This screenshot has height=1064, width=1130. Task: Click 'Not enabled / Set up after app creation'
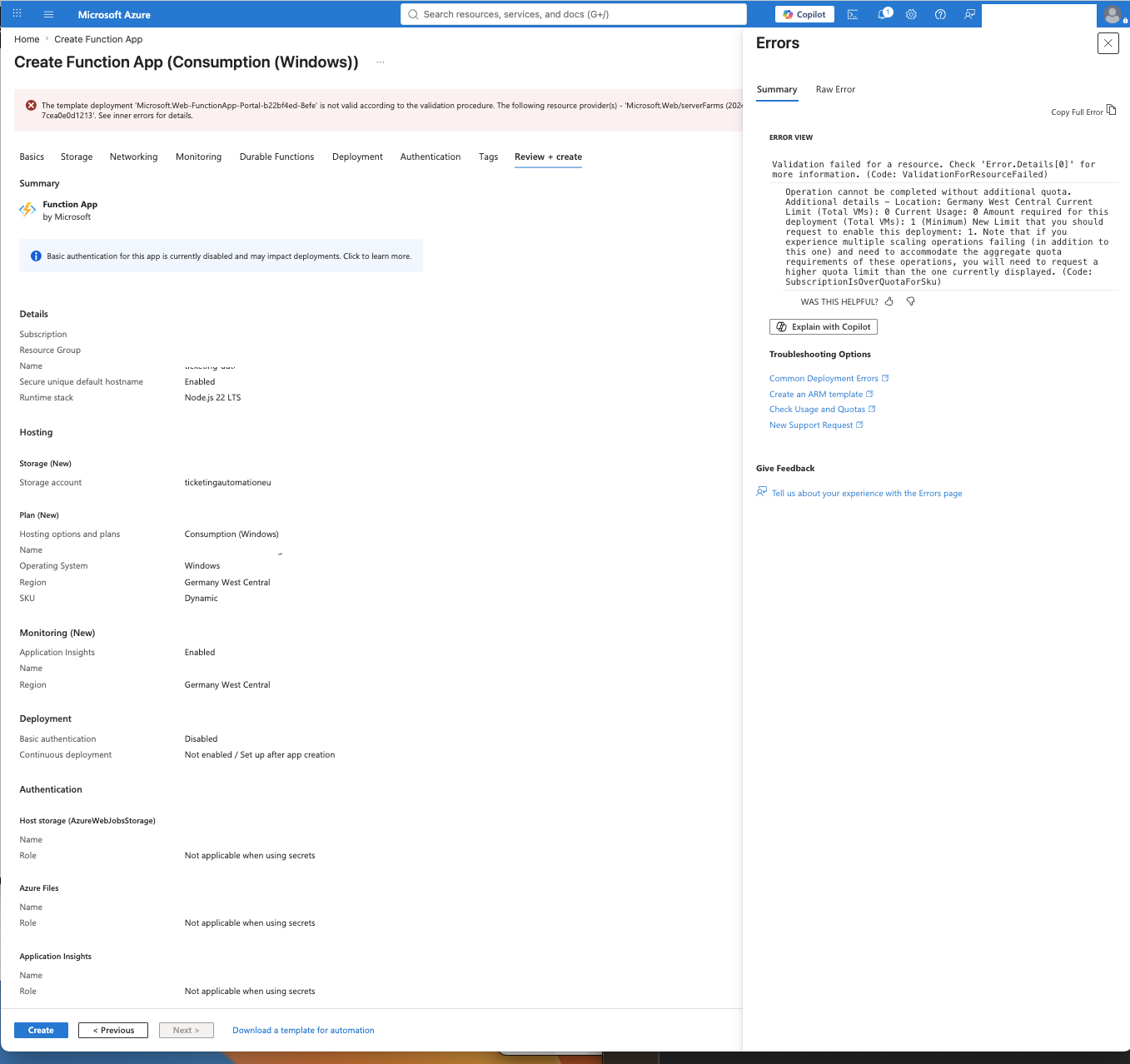(x=260, y=754)
